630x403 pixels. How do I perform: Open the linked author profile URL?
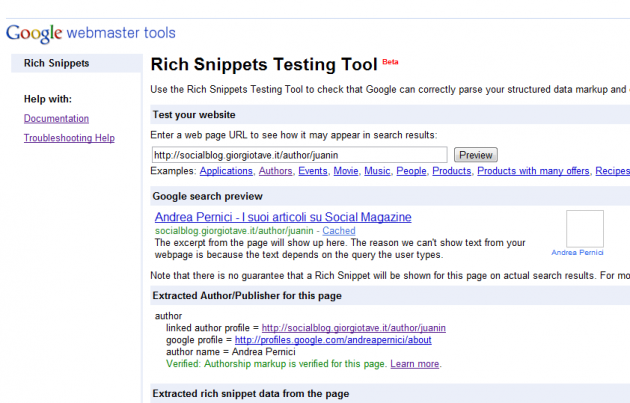click(x=354, y=328)
